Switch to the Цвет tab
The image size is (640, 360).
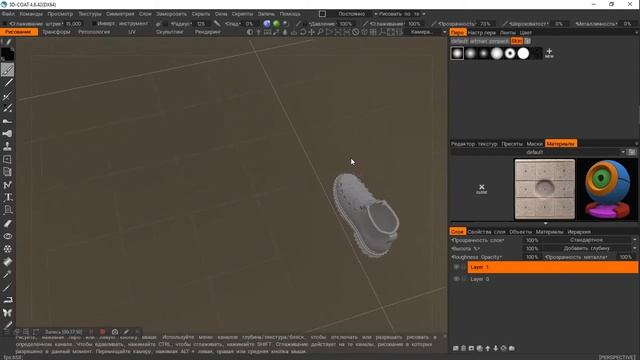pos(526,33)
